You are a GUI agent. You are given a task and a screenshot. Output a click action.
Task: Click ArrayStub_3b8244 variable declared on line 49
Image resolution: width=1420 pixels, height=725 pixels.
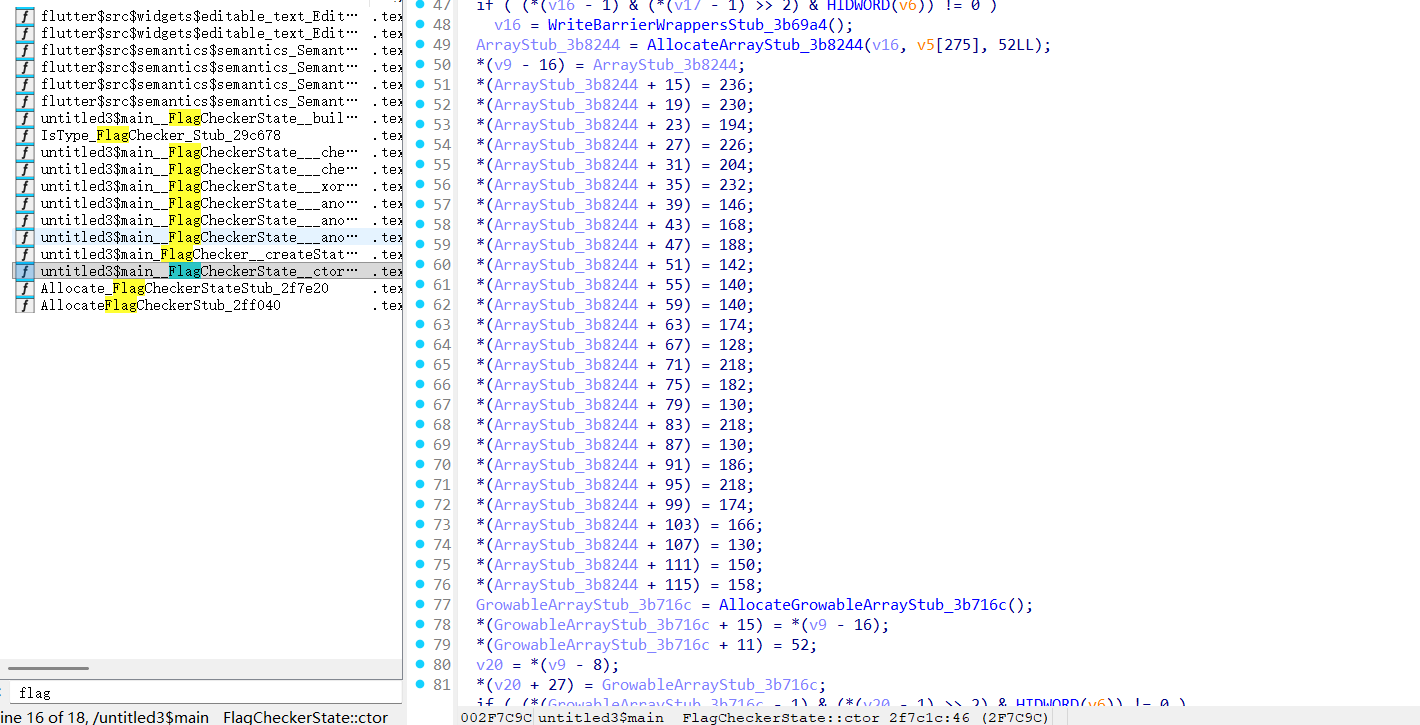[548, 45]
